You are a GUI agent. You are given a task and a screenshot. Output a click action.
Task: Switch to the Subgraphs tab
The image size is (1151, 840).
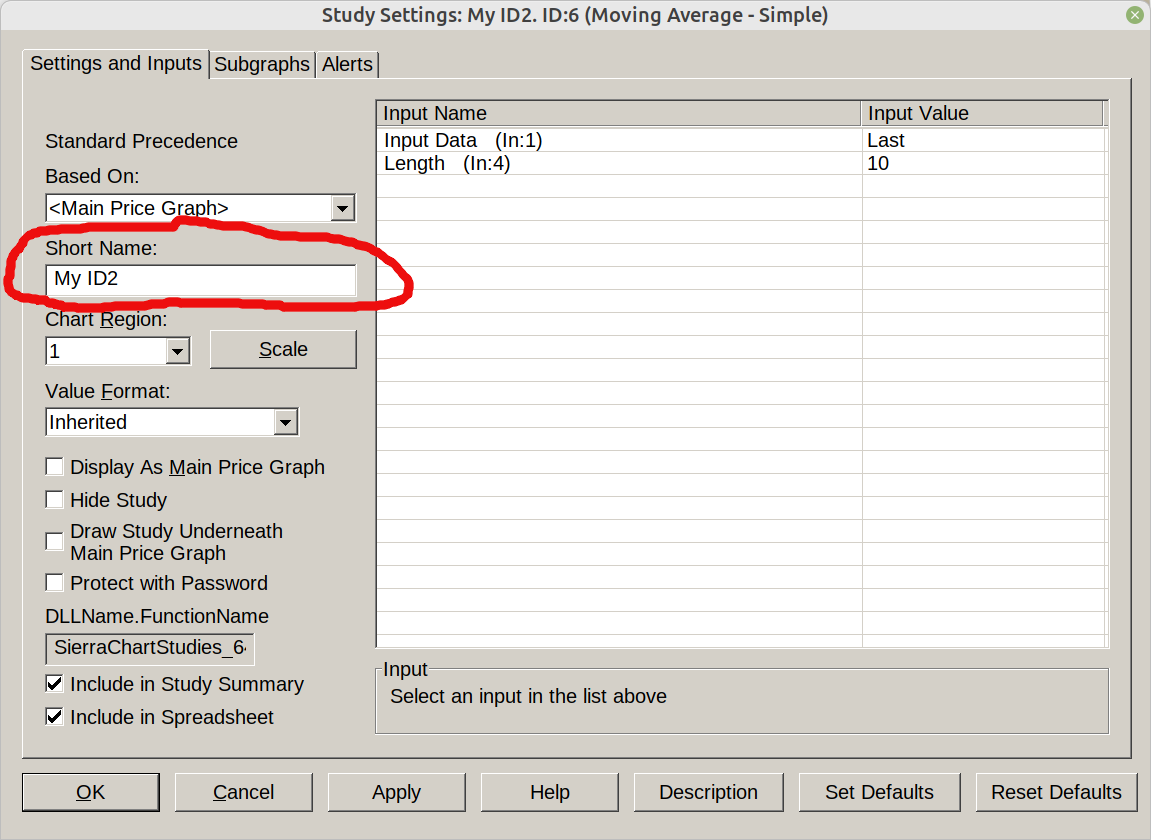262,64
